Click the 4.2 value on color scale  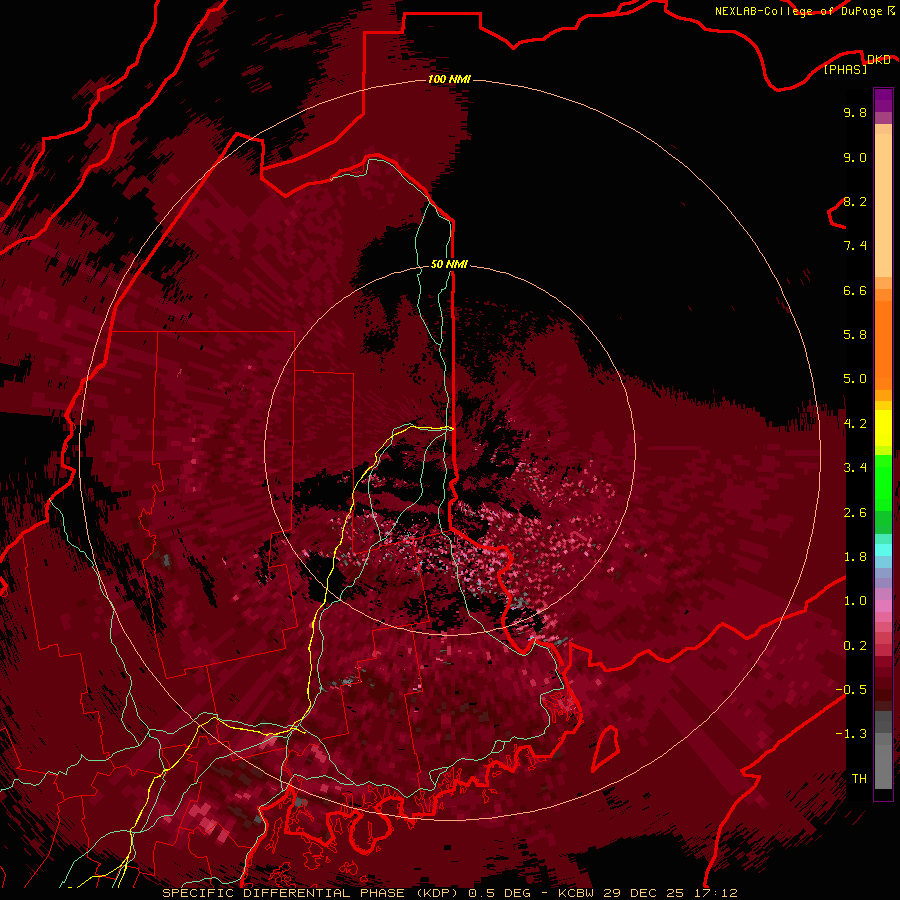tap(855, 424)
